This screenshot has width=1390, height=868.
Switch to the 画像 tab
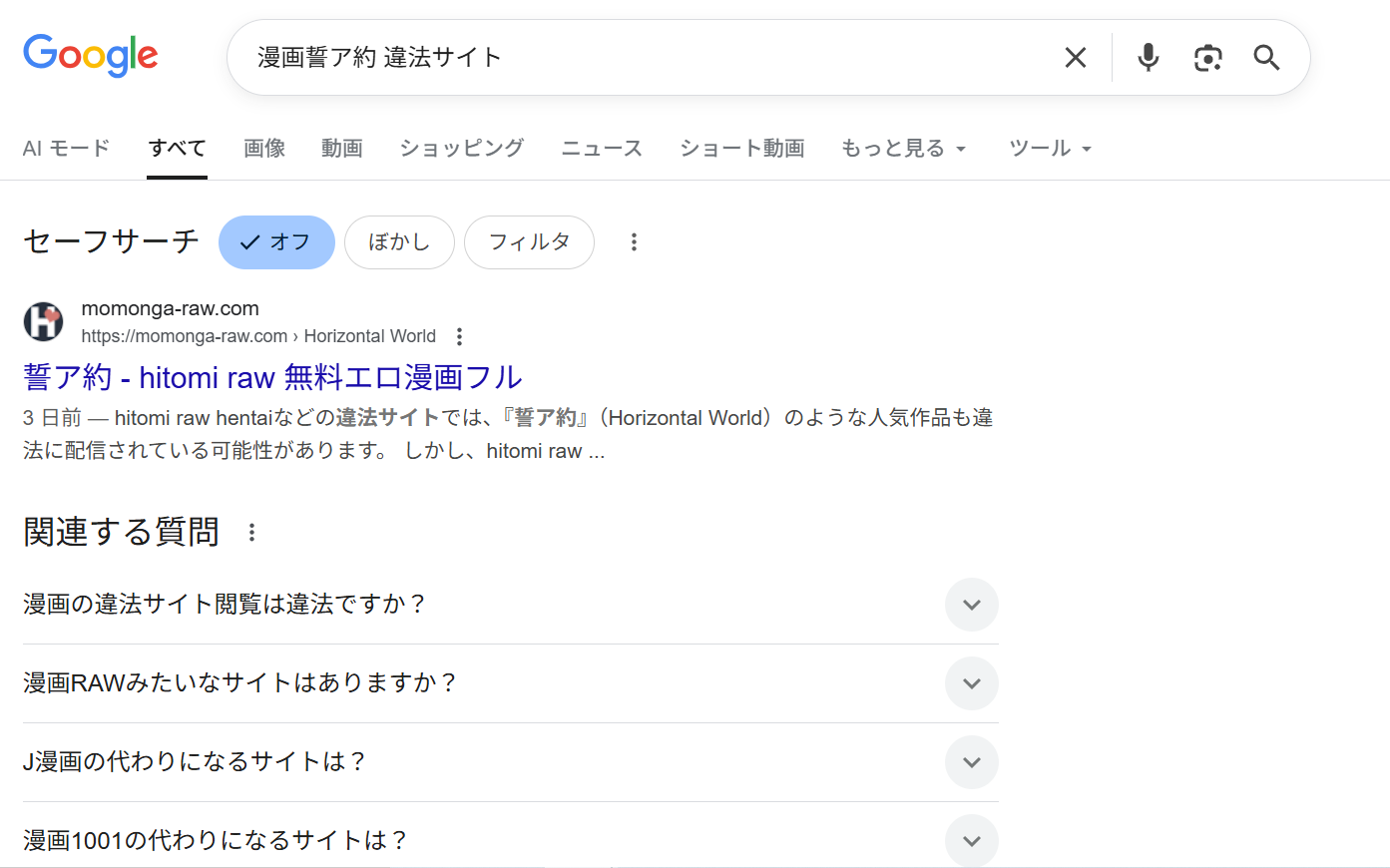[x=263, y=148]
